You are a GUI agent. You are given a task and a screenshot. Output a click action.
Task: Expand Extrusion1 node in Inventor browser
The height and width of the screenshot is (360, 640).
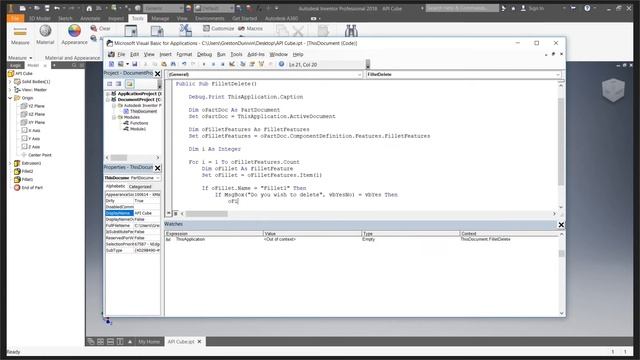click(10, 163)
